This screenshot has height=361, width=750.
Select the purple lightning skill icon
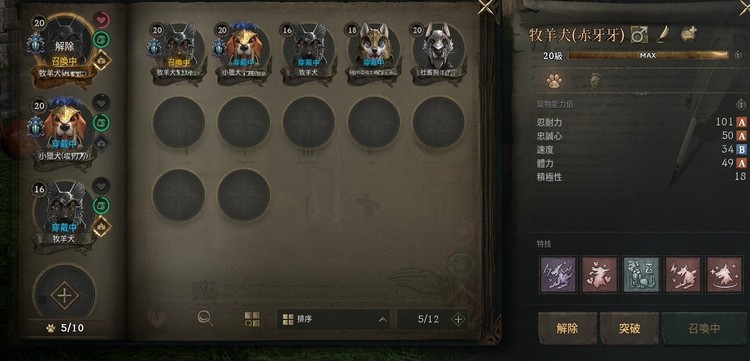(x=558, y=274)
